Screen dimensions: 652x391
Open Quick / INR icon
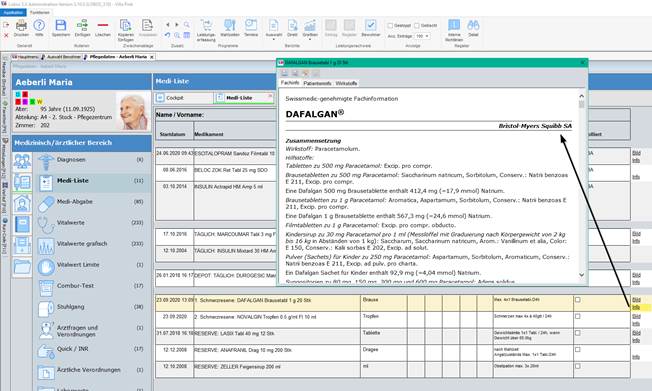coord(46,350)
